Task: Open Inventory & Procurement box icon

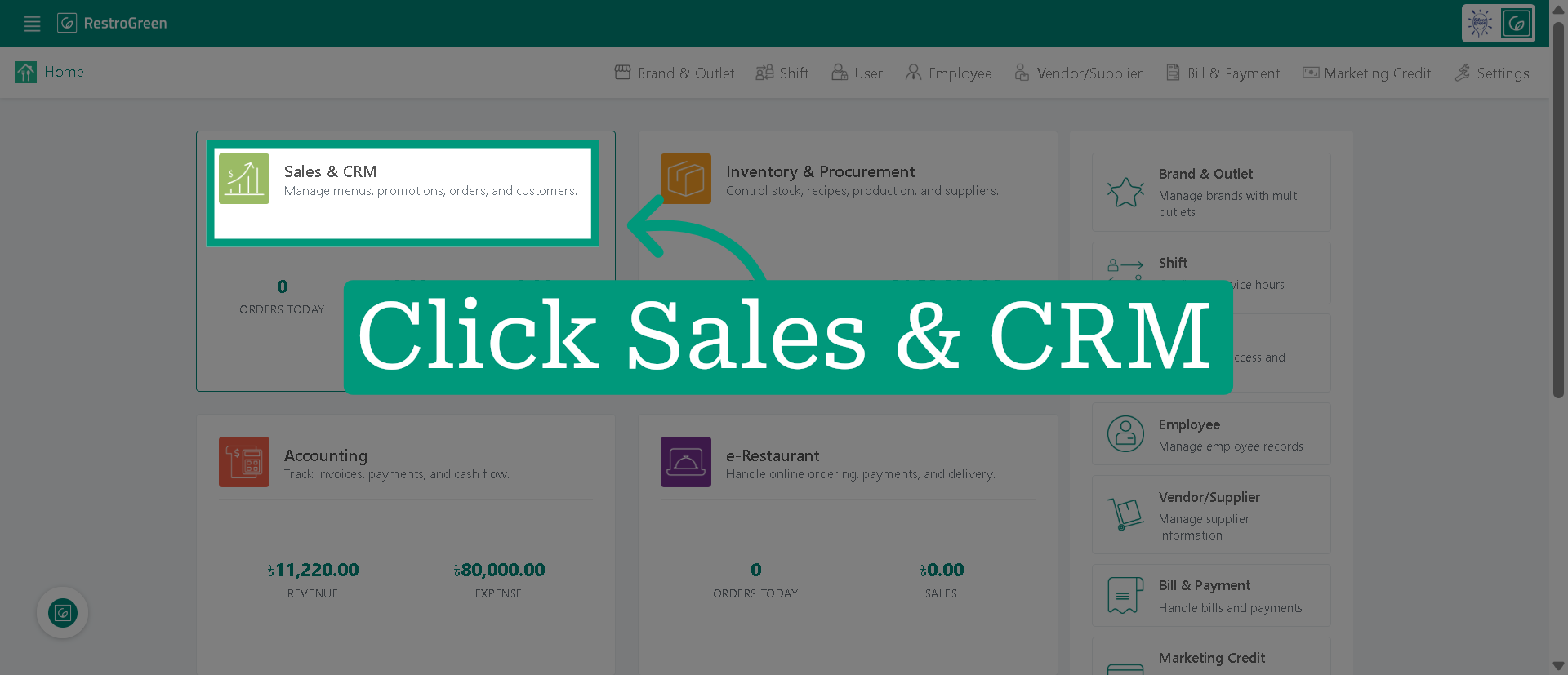Action: 686,179
